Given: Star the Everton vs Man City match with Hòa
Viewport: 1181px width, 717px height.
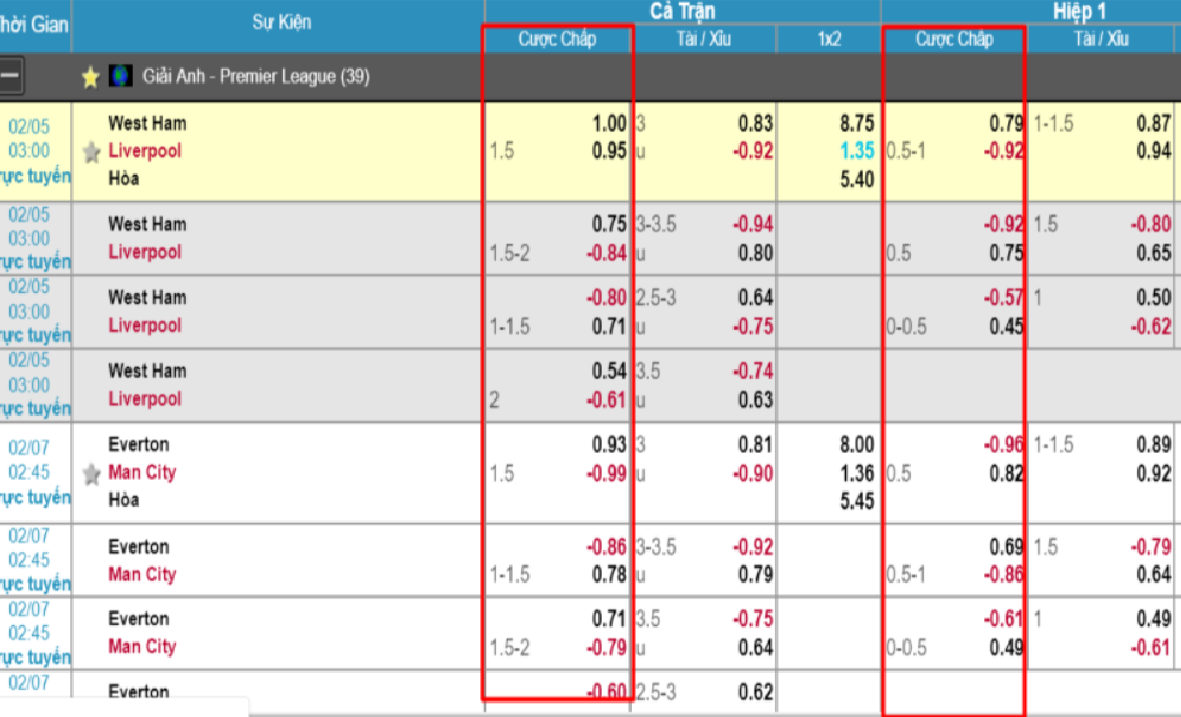Looking at the screenshot, I should (91, 474).
